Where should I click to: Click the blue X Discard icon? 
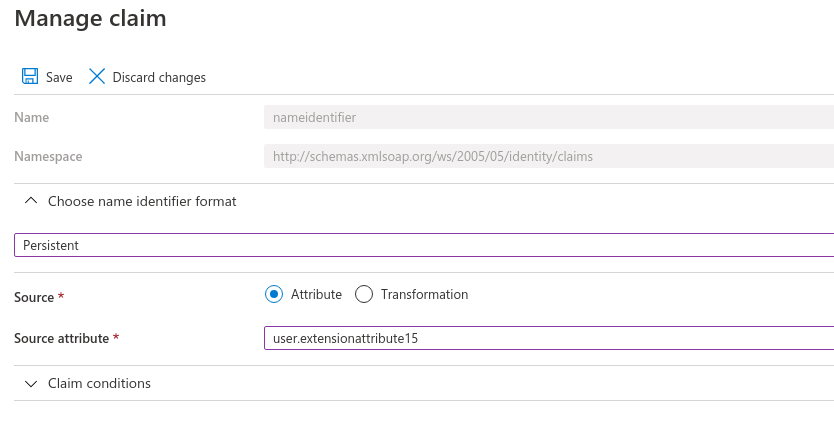97,76
